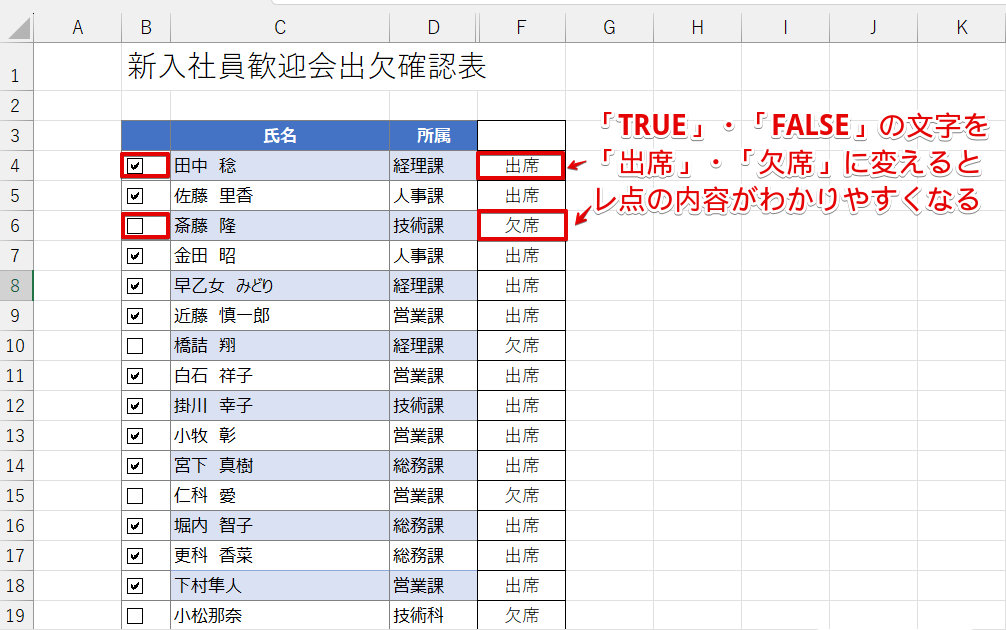Select column J header
The height and width of the screenshot is (630, 1006).
click(873, 28)
